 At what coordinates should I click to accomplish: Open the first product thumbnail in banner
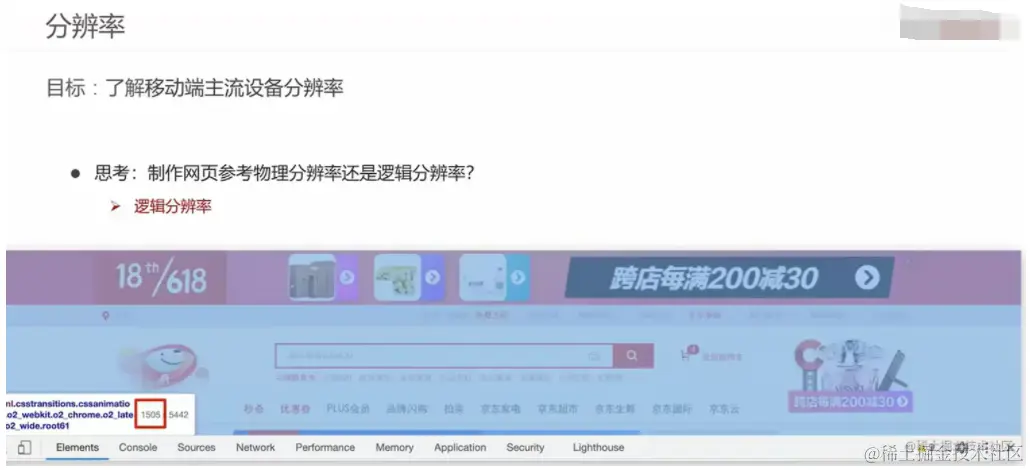[312, 277]
